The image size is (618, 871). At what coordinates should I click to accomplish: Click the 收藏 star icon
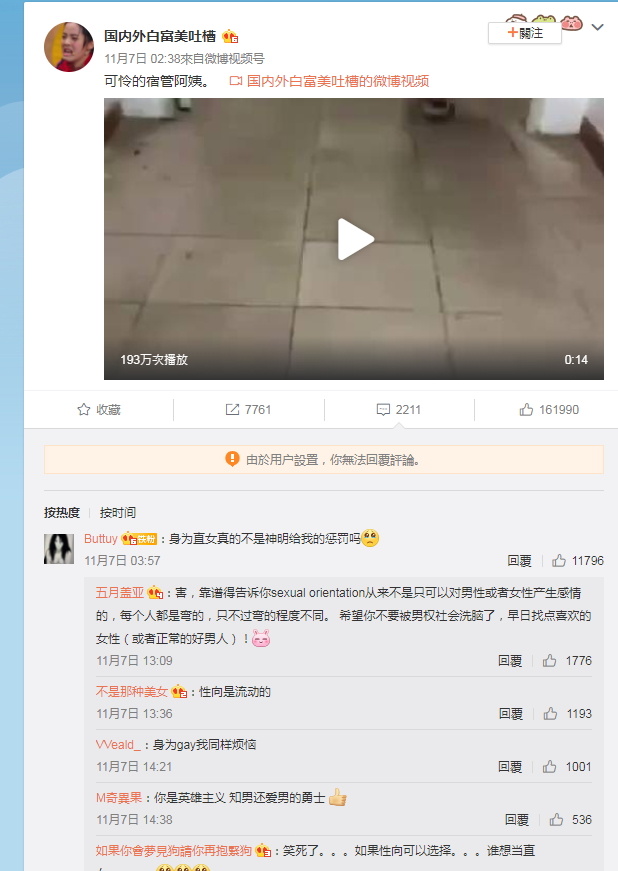[x=84, y=409]
